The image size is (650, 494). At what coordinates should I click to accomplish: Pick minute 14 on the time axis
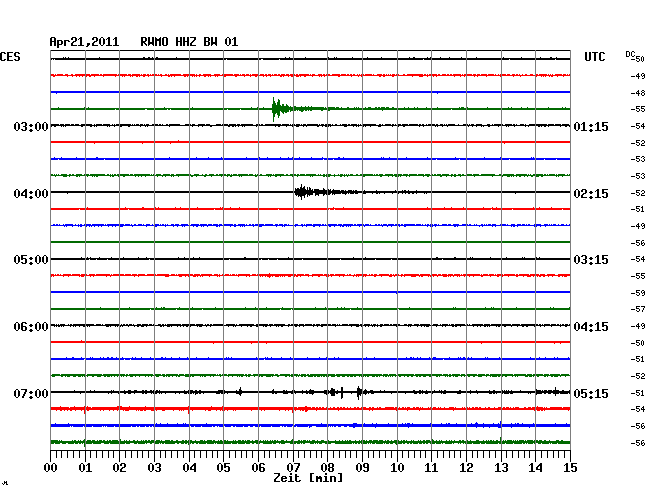click(536, 468)
